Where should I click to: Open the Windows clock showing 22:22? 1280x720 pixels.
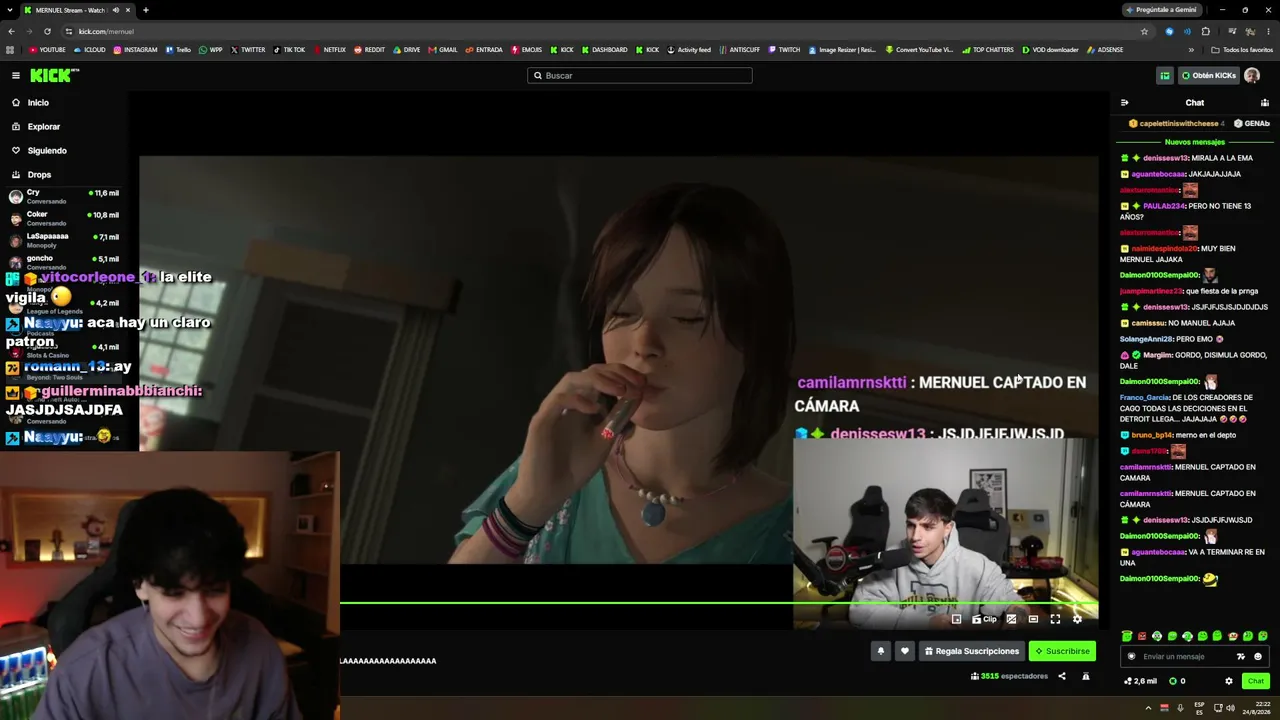click(1257, 708)
